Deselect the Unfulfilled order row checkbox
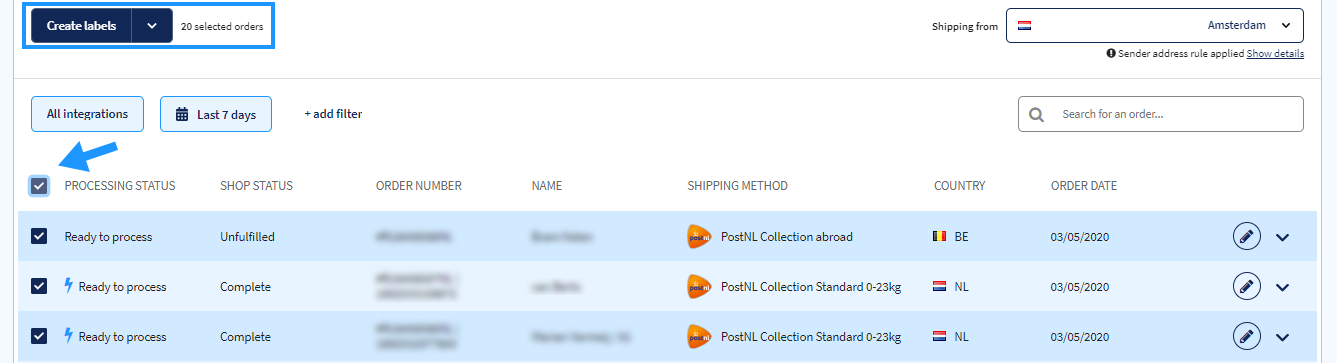 point(39,237)
